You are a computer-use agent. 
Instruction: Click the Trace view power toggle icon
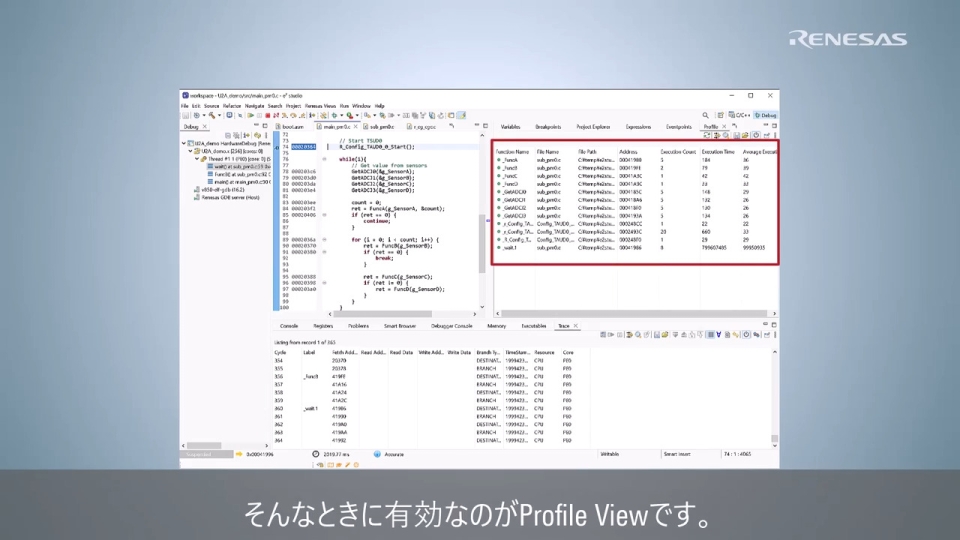point(746,335)
